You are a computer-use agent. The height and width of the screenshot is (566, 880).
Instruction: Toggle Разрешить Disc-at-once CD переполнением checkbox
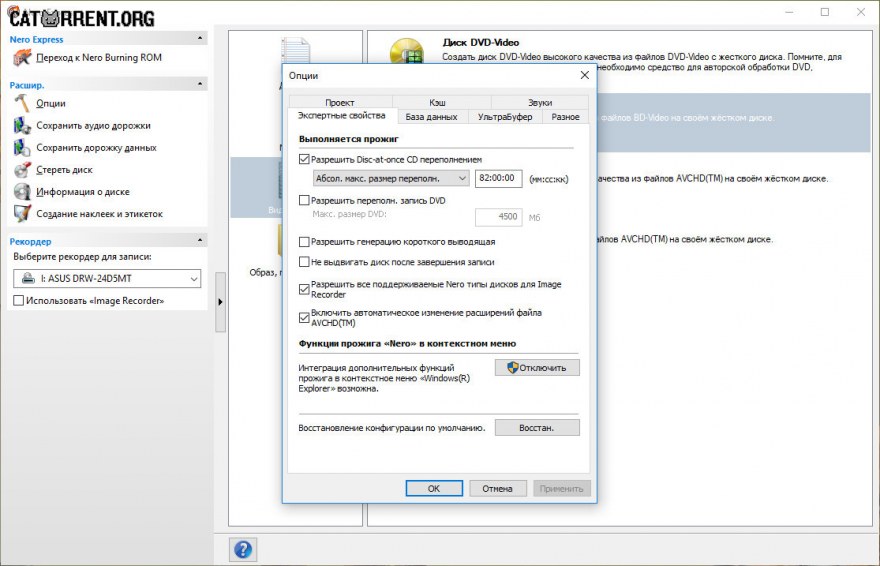[304, 159]
